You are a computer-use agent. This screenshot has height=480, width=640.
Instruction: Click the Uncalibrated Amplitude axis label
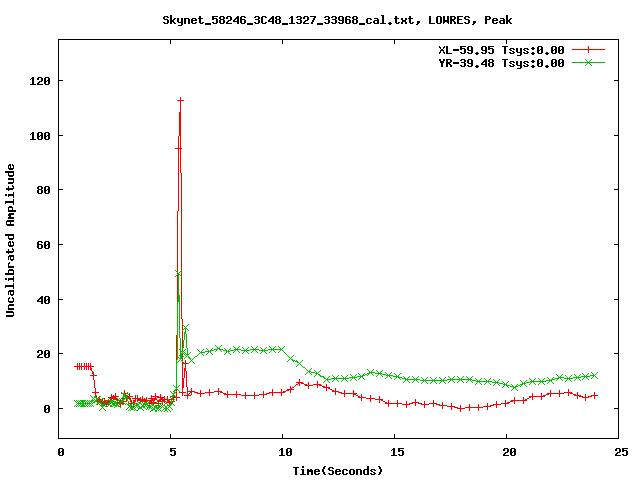[10, 240]
